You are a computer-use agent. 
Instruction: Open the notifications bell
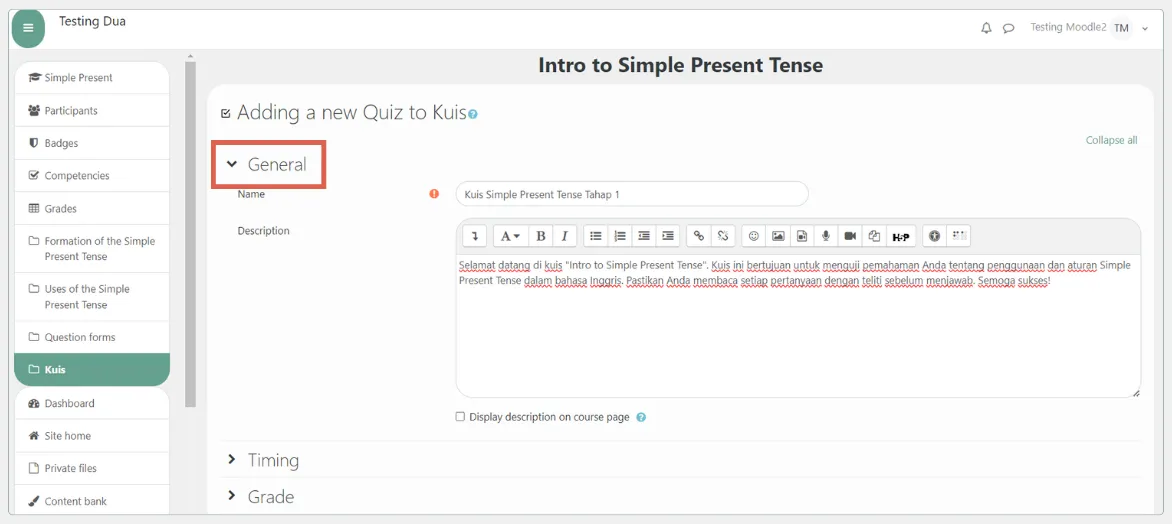pos(987,28)
